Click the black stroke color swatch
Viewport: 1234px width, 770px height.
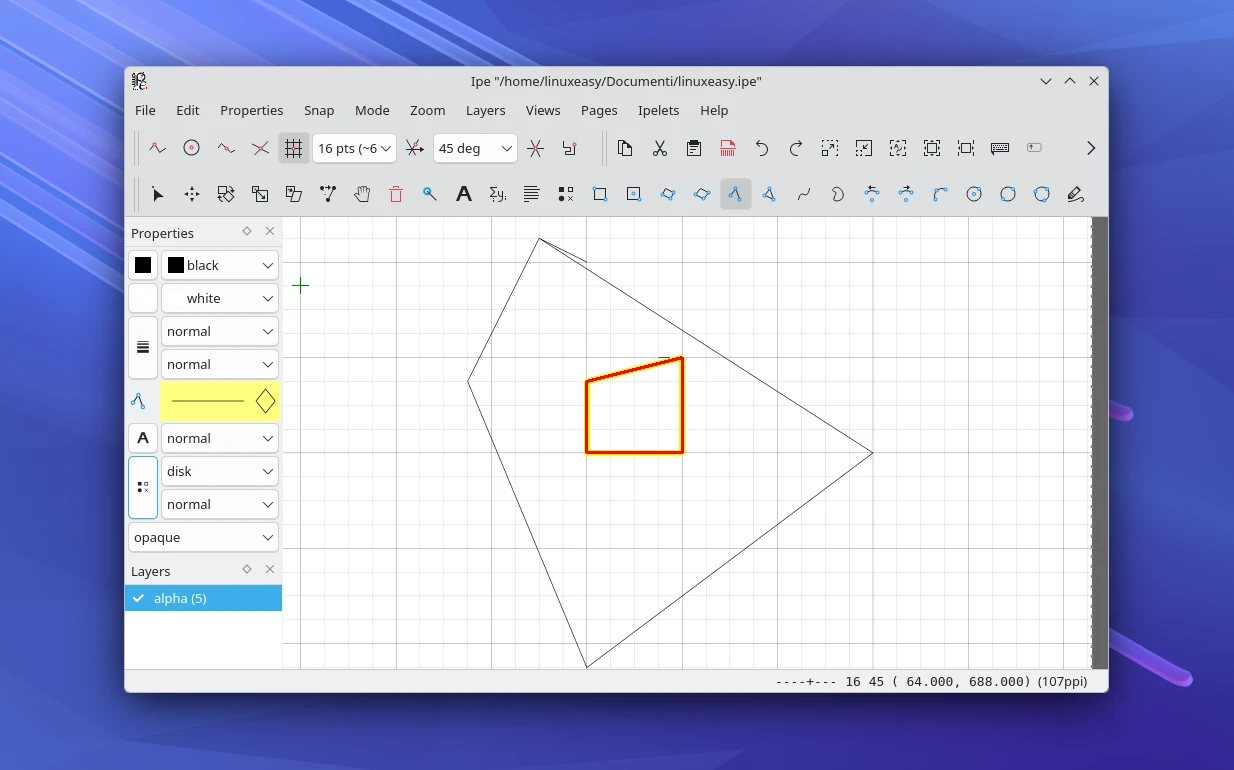[143, 265]
